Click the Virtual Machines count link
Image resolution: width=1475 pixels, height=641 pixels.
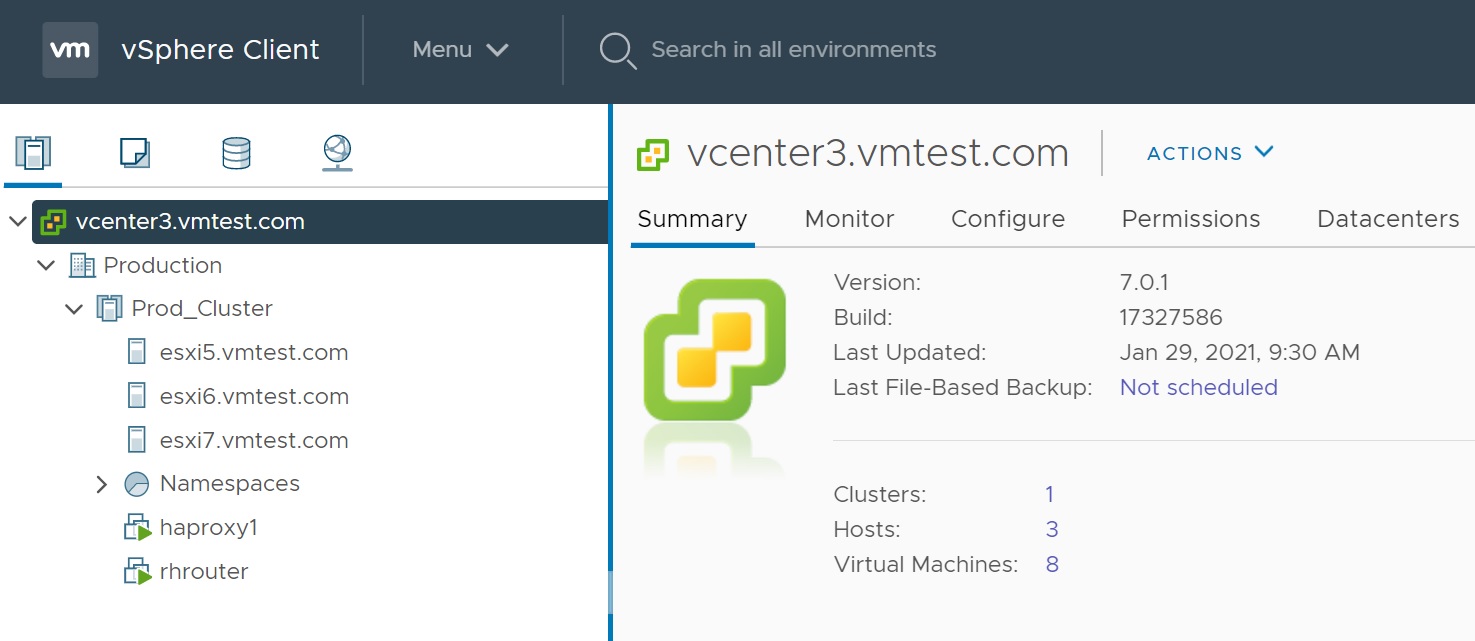point(1052,564)
